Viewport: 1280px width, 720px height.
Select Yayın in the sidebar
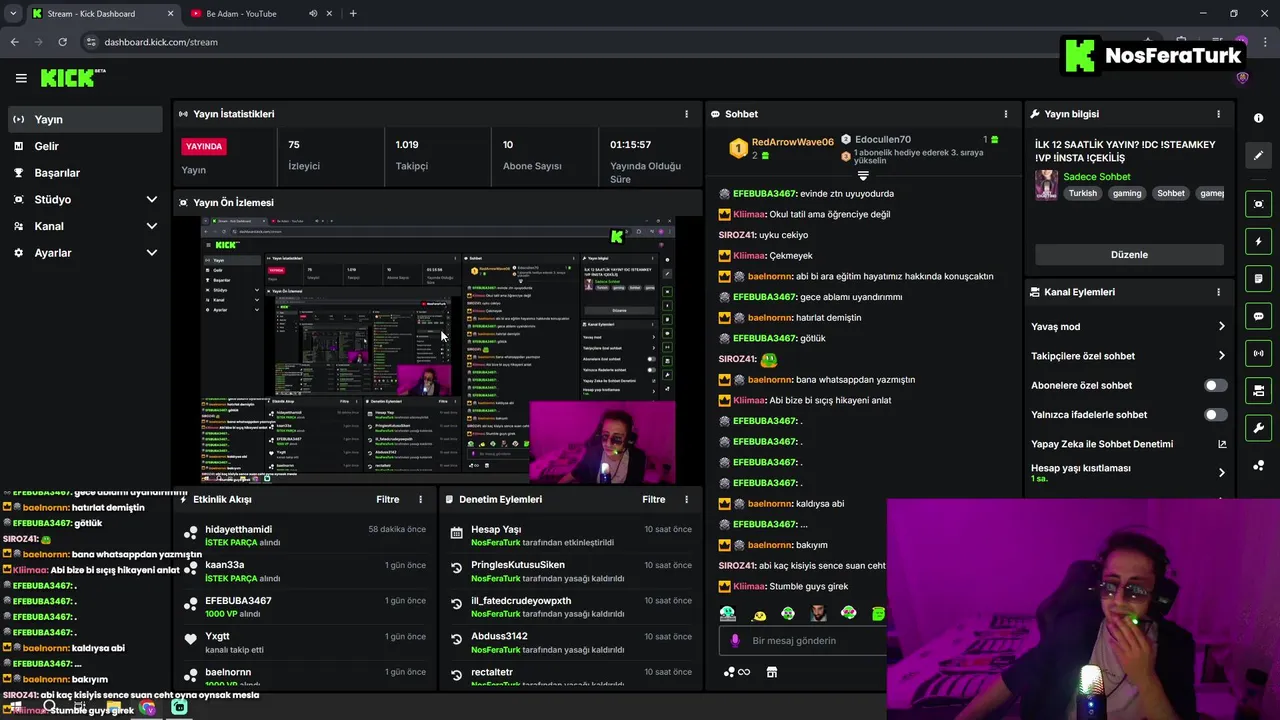[x=85, y=119]
